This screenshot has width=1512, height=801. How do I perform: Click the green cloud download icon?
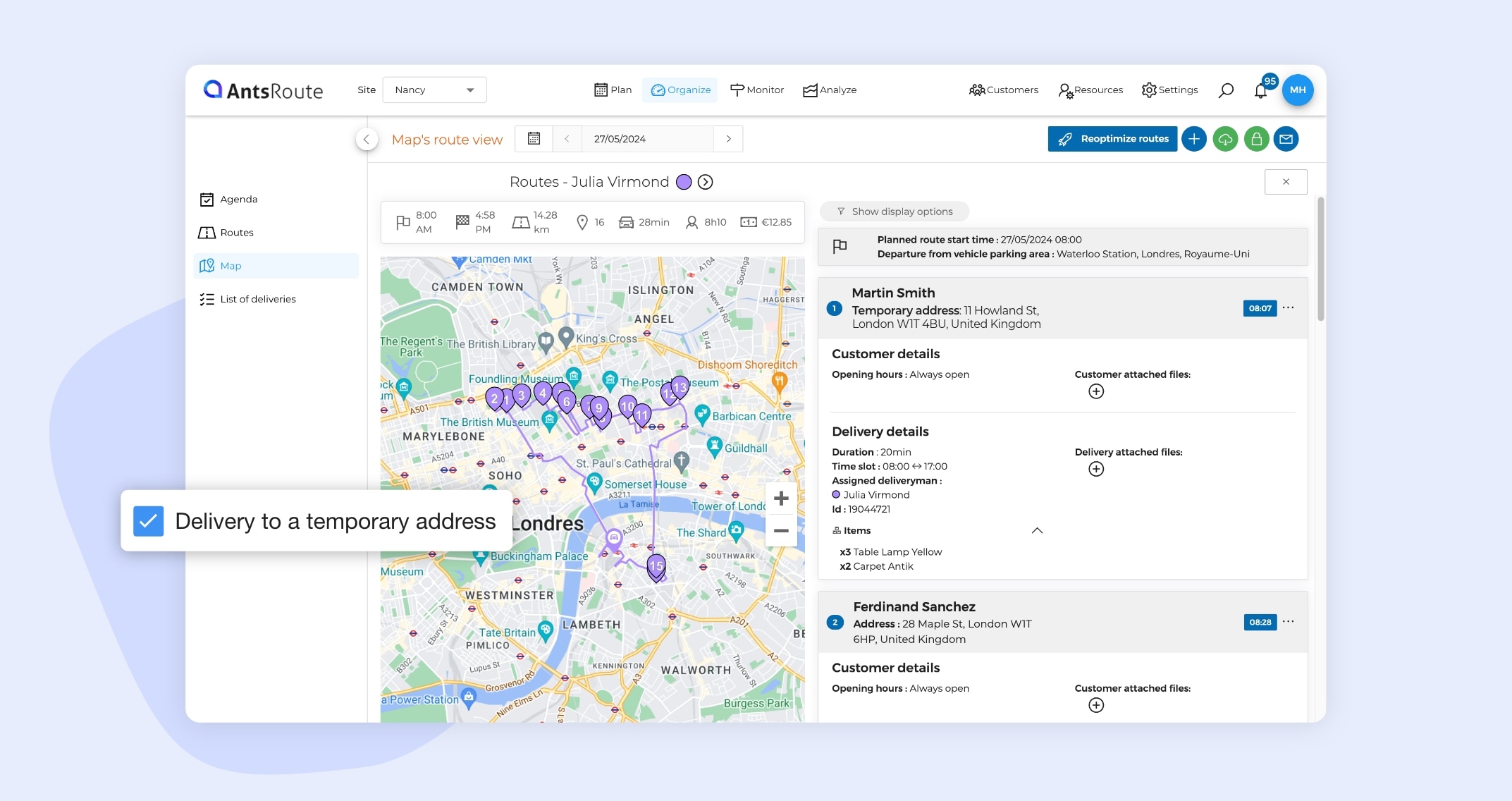pyautogui.click(x=1225, y=139)
